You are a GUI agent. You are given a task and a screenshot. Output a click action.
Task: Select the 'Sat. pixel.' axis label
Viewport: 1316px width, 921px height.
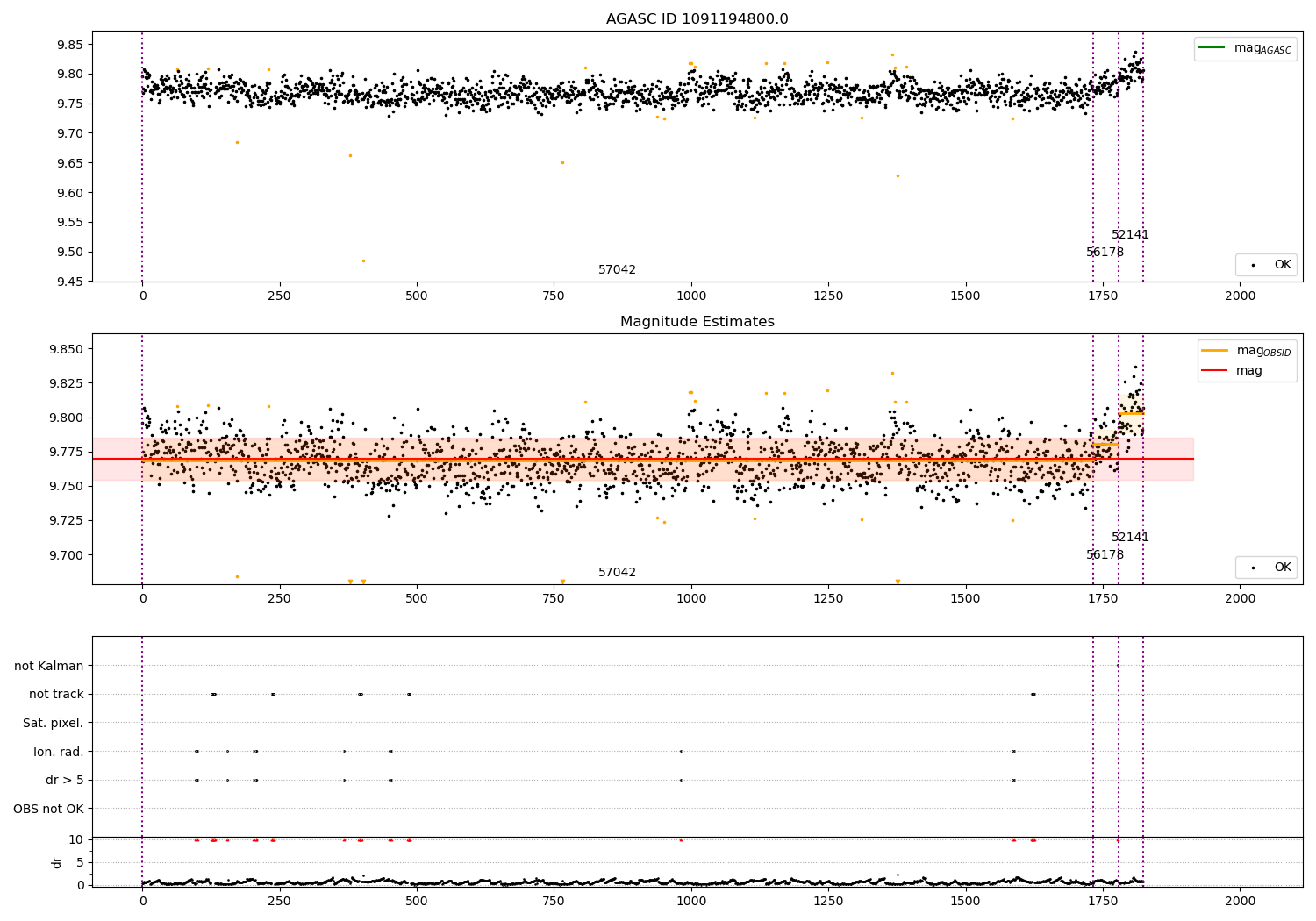tap(53, 723)
